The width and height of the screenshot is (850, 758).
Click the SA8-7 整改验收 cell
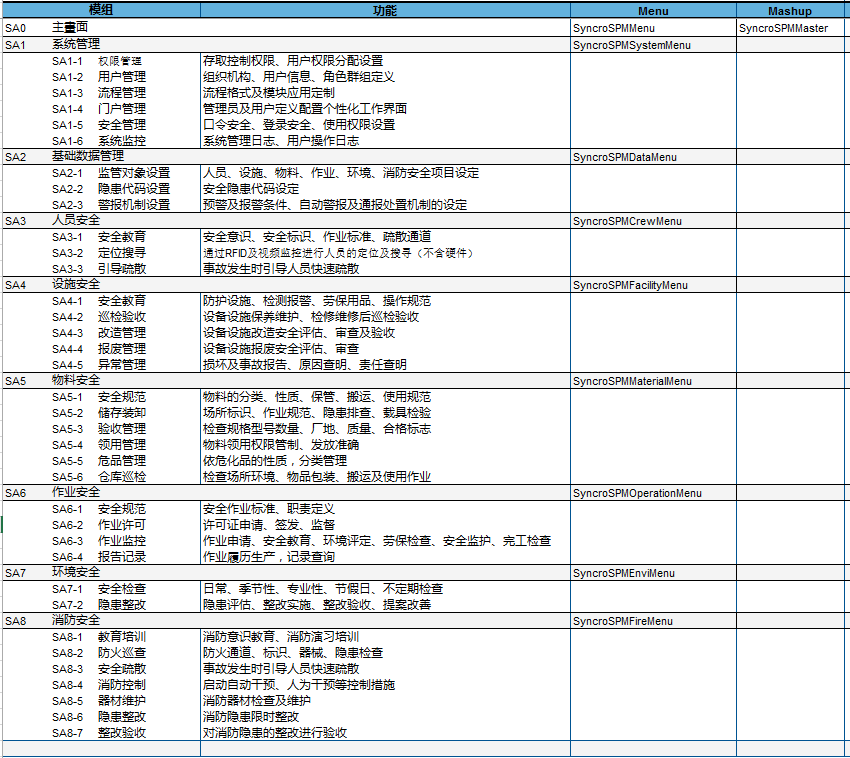coord(101,733)
